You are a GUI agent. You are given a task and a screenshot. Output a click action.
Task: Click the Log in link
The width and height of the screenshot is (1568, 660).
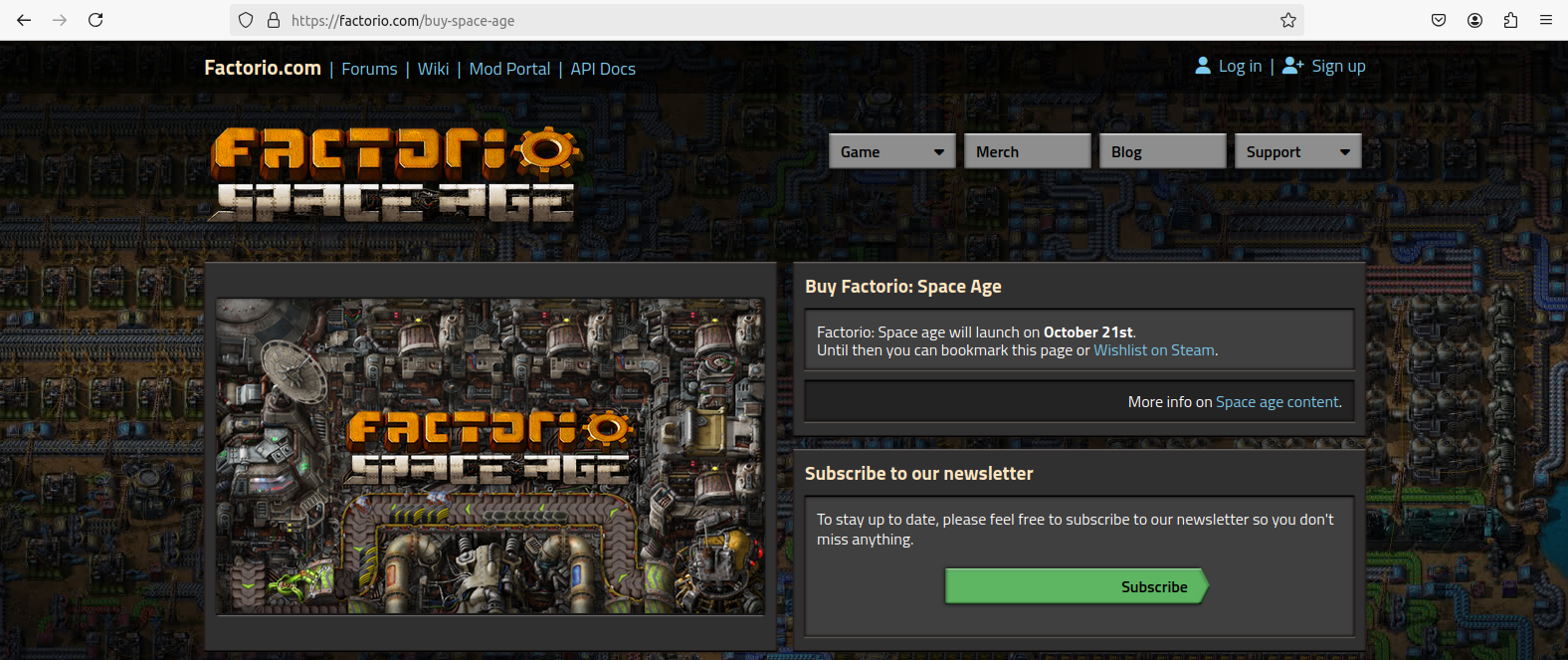click(x=1240, y=66)
